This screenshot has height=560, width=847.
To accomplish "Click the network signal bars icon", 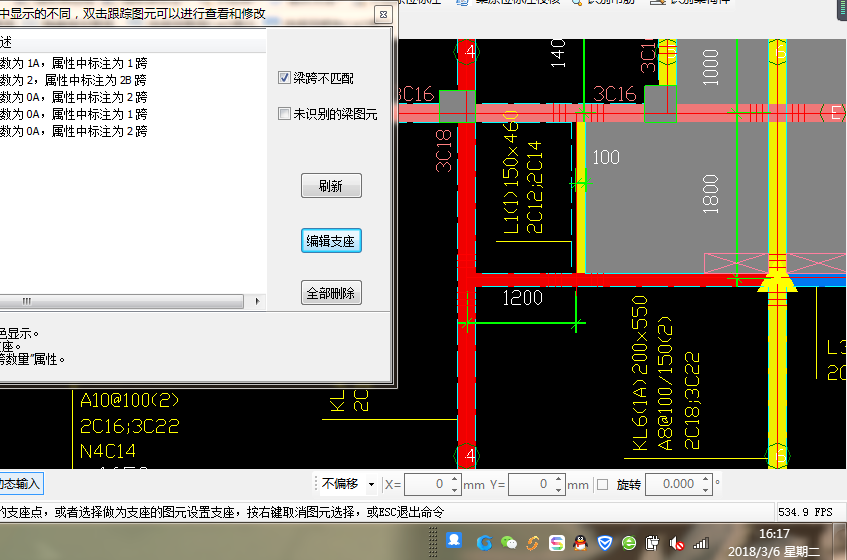I will tap(701, 543).
